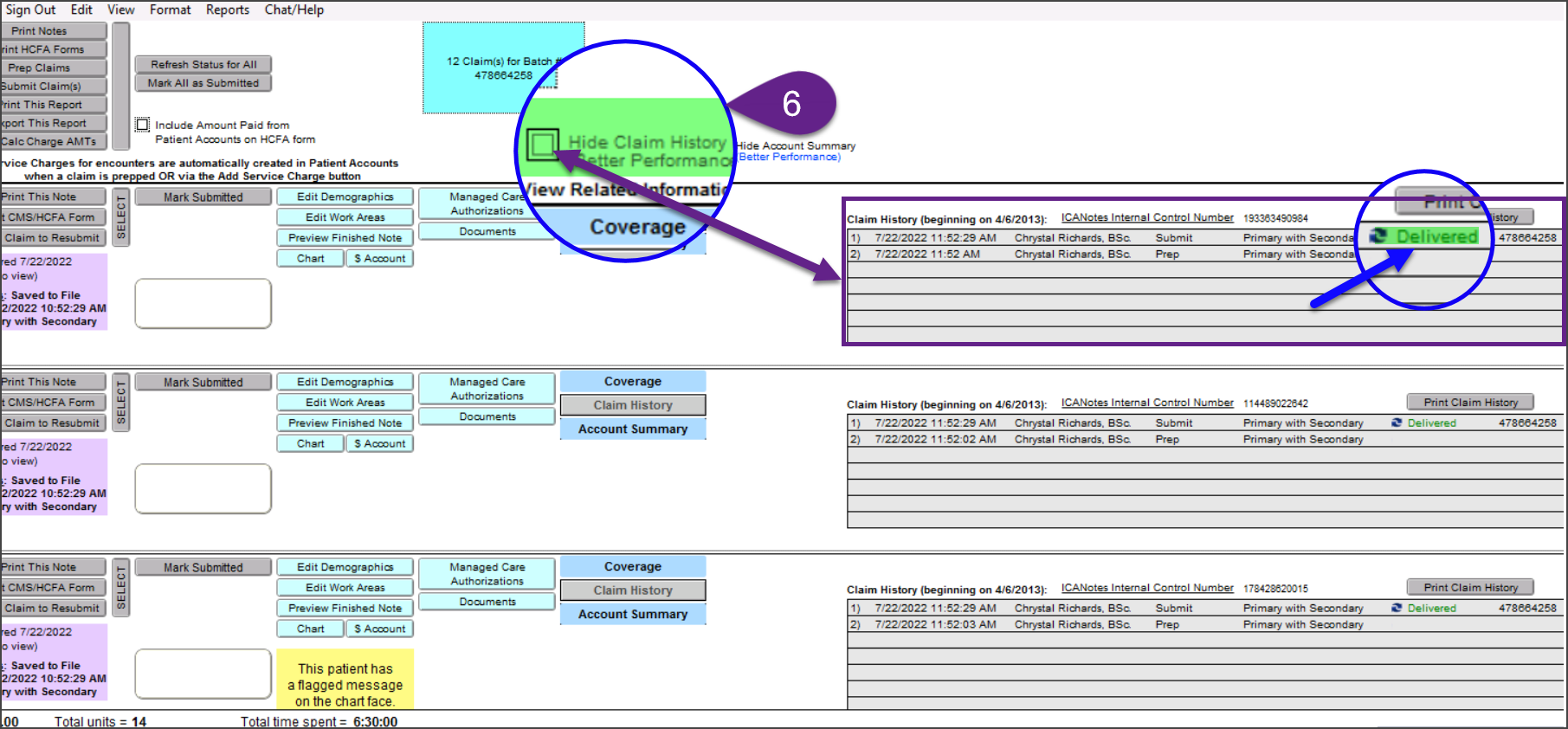1568x729 pixels.
Task: Toggle the Hide Claim History checkbox
Action: click(543, 144)
